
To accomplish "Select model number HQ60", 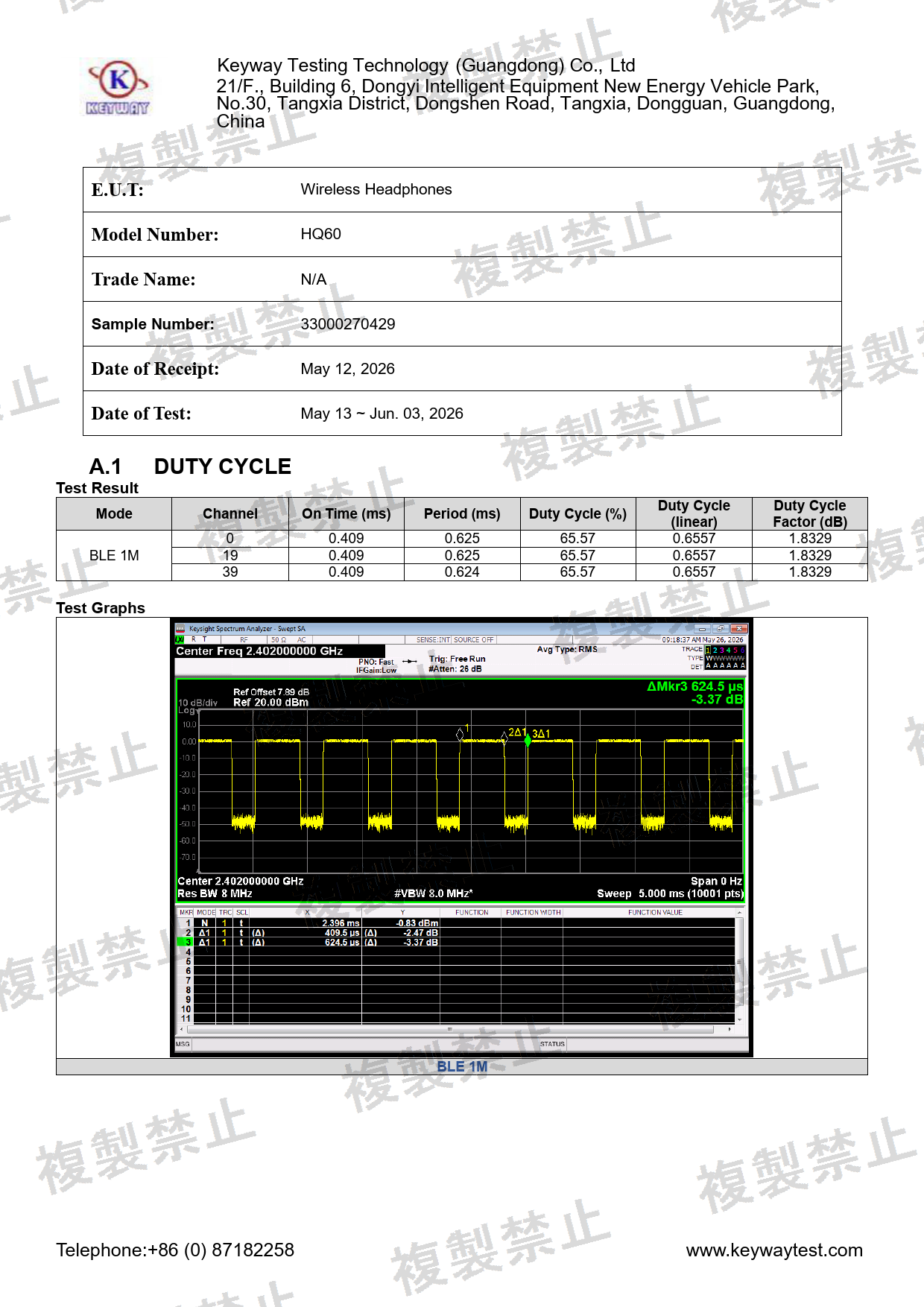I will point(321,234).
